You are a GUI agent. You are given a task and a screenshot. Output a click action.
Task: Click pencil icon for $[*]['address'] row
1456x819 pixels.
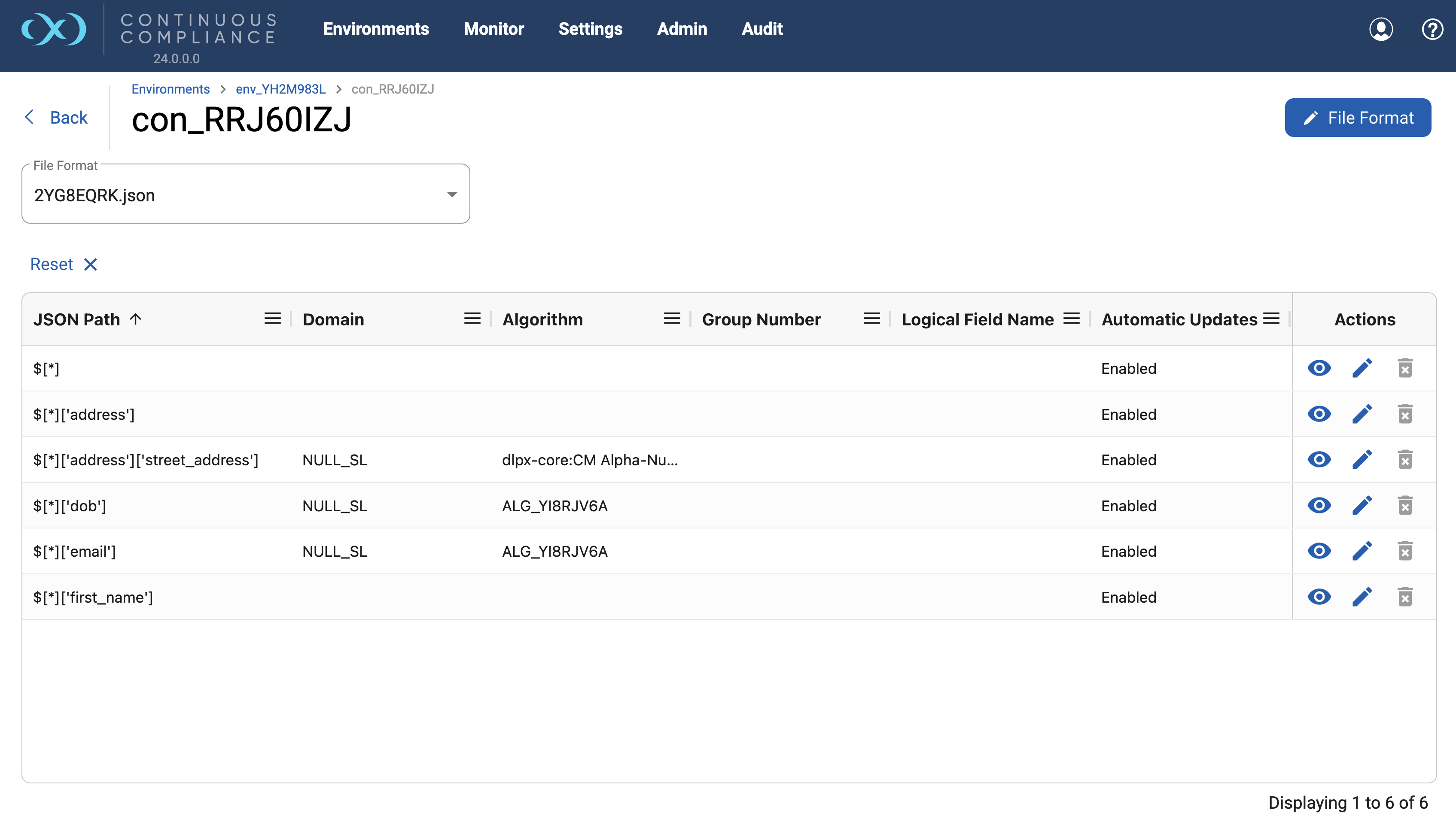click(x=1362, y=414)
